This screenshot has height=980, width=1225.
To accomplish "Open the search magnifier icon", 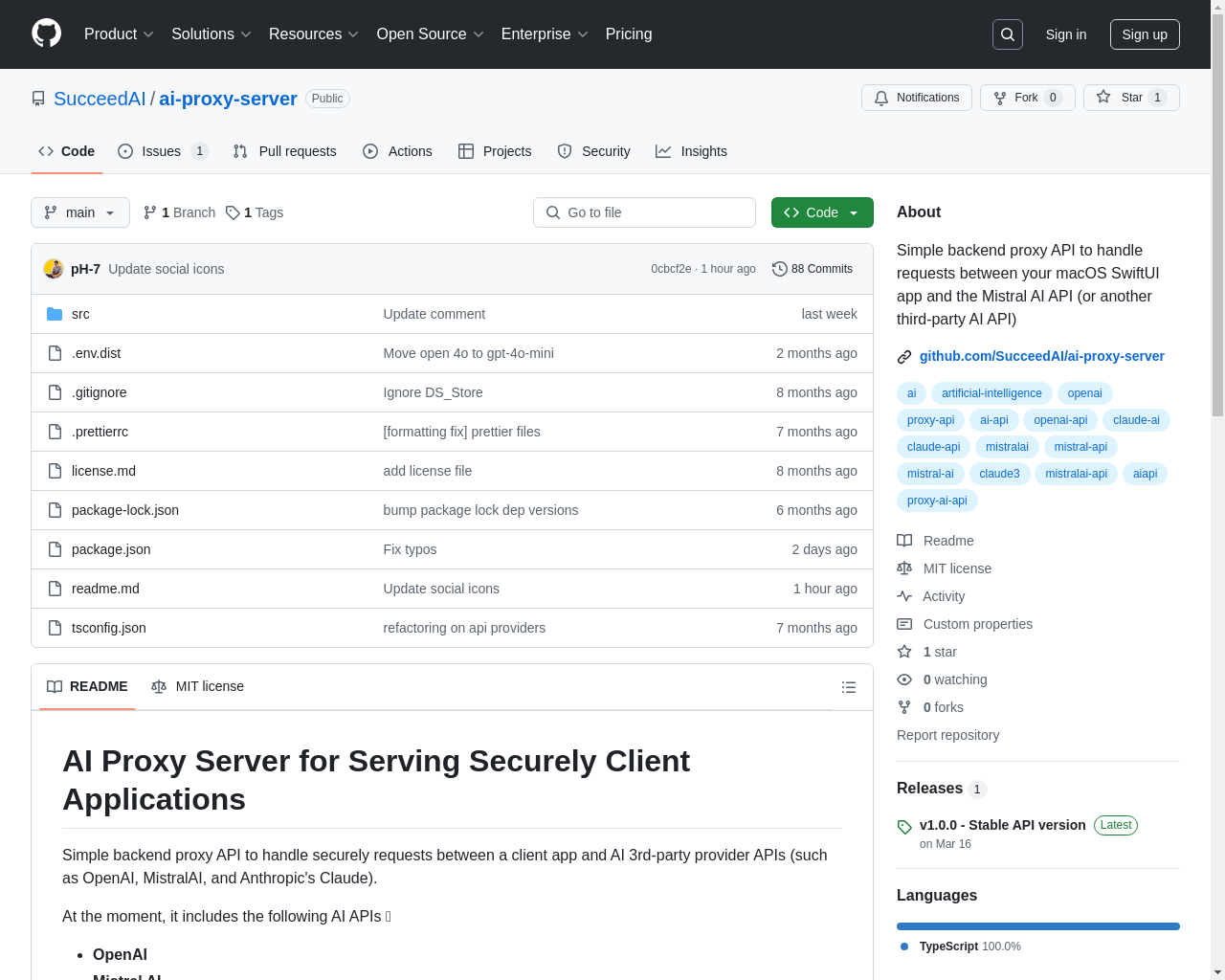I will [x=1008, y=34].
